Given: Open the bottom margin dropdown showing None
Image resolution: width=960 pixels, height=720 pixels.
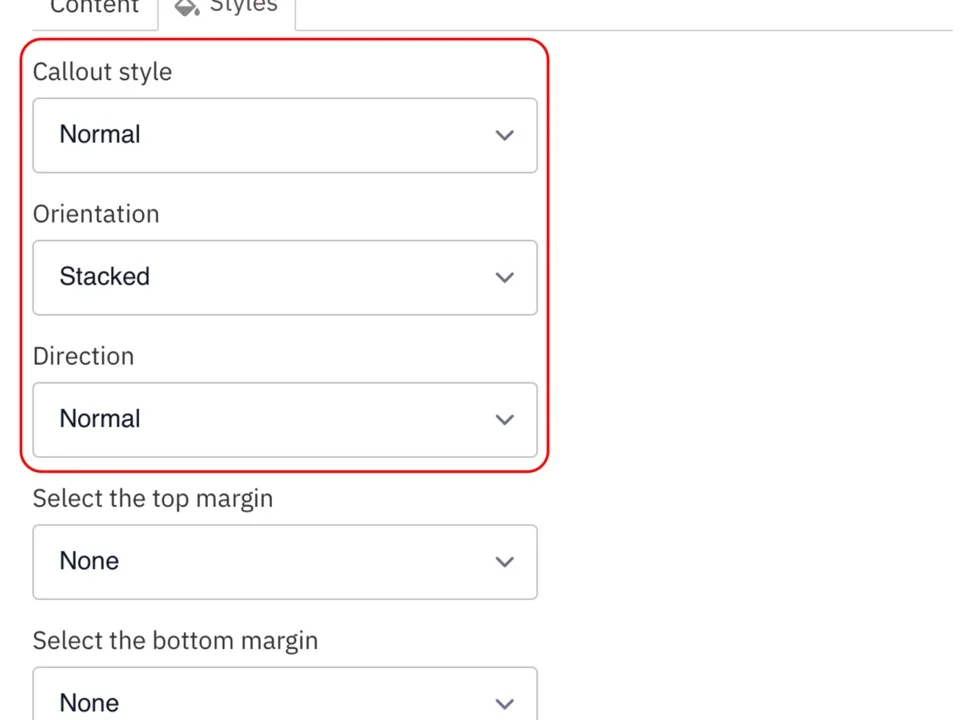Looking at the screenshot, I should [x=285, y=700].
